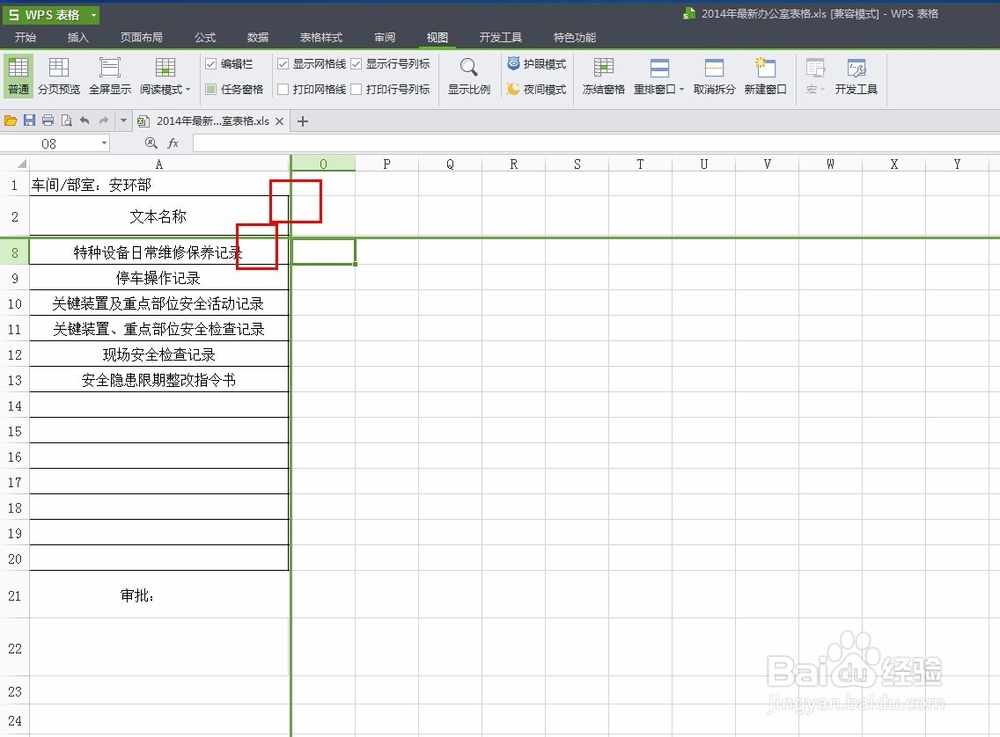Click the fx insert function icon

(x=173, y=143)
